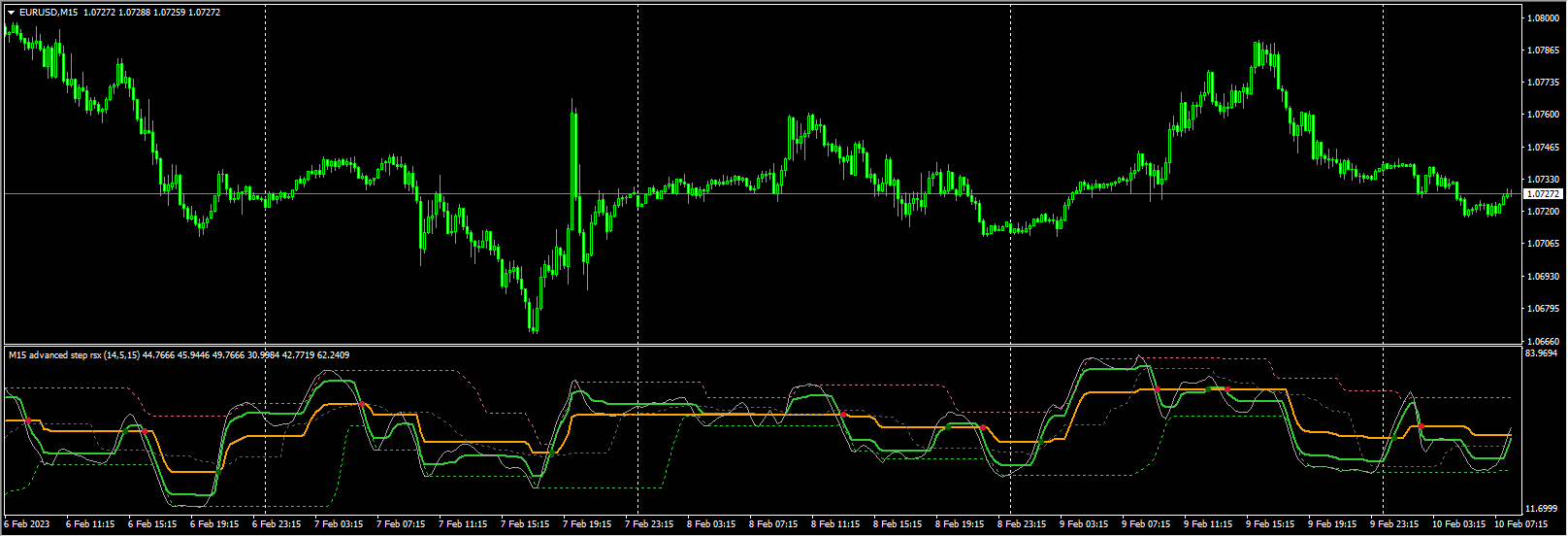The width and height of the screenshot is (1568, 537).
Task: Click the 8 Feb 15:15 time label
Action: coord(898,524)
